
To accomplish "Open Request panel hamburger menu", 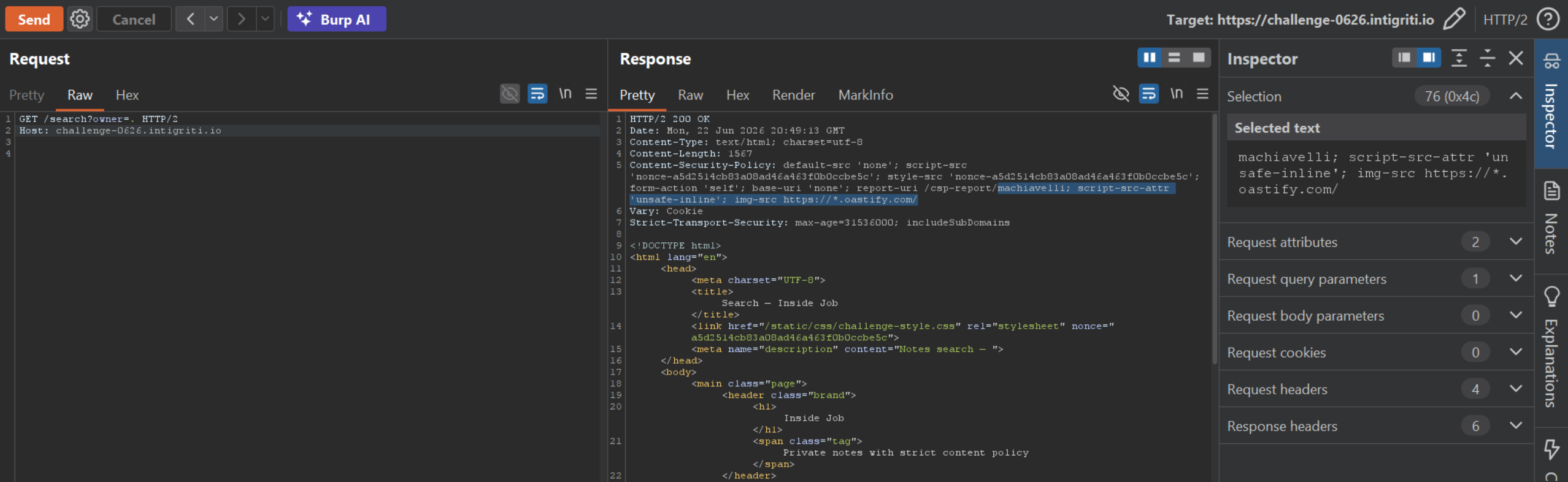I will 591,94.
